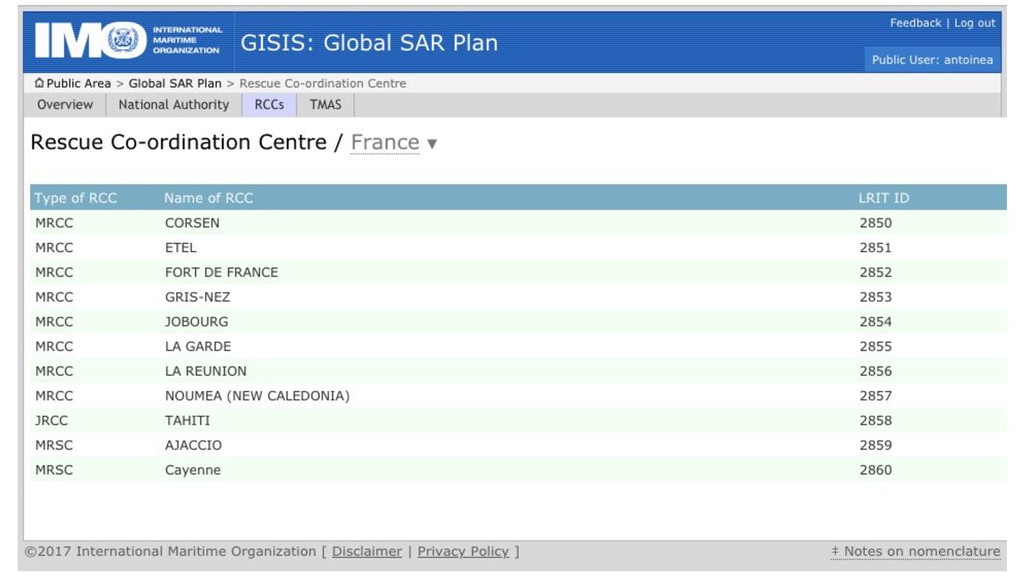Click the TAHITI JRCC row

(x=518, y=421)
